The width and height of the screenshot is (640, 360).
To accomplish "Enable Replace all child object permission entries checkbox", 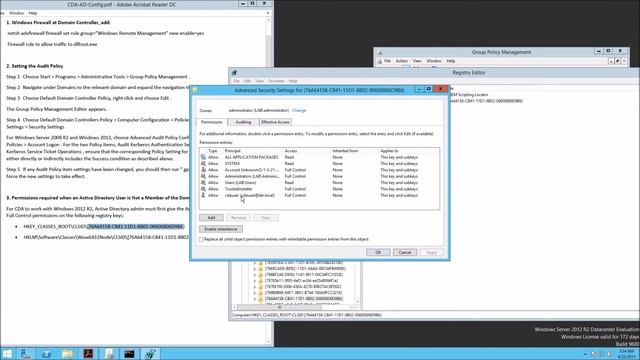I will tap(201, 240).
